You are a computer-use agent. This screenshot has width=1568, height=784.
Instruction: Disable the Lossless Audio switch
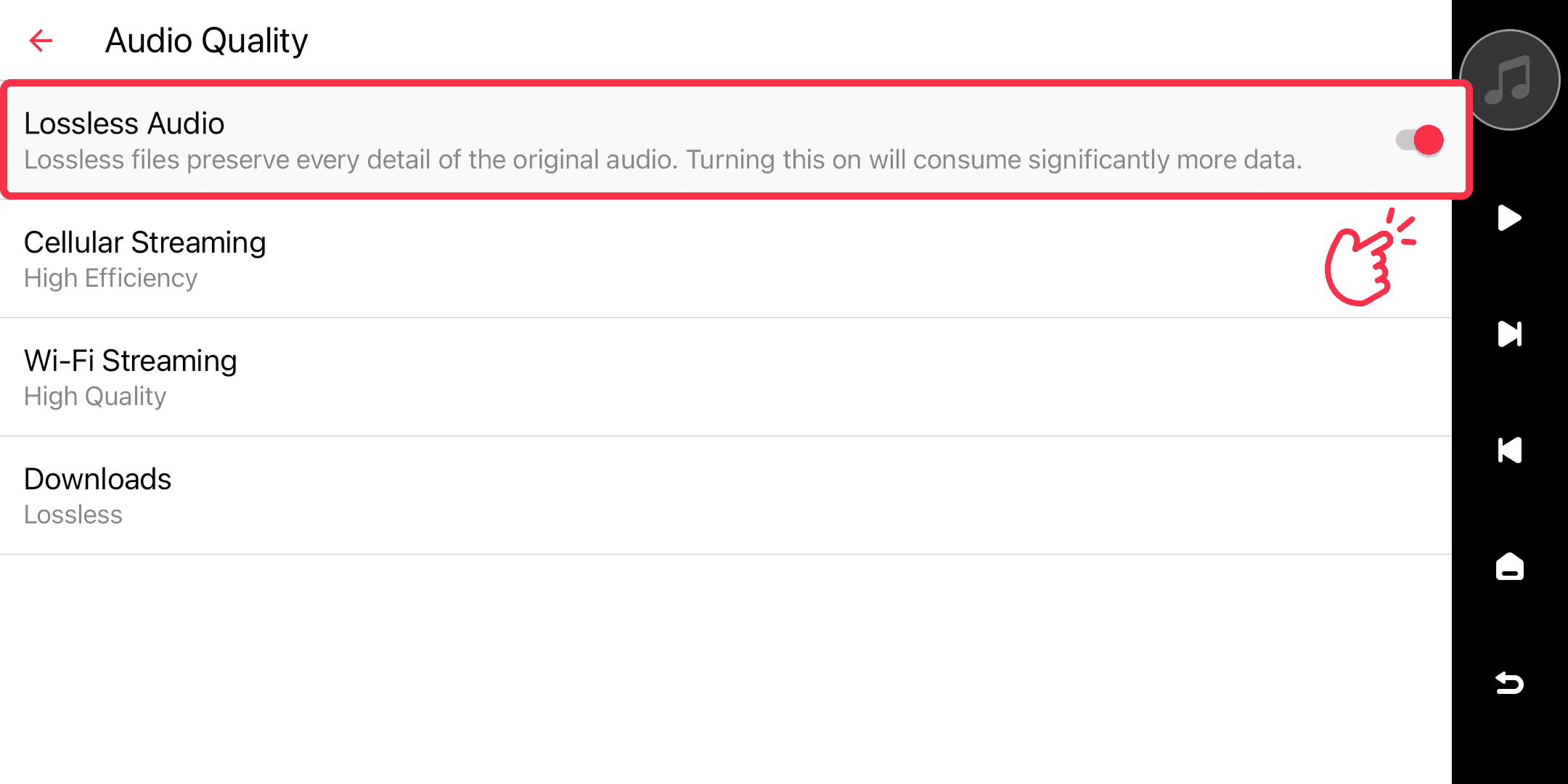tap(1419, 140)
